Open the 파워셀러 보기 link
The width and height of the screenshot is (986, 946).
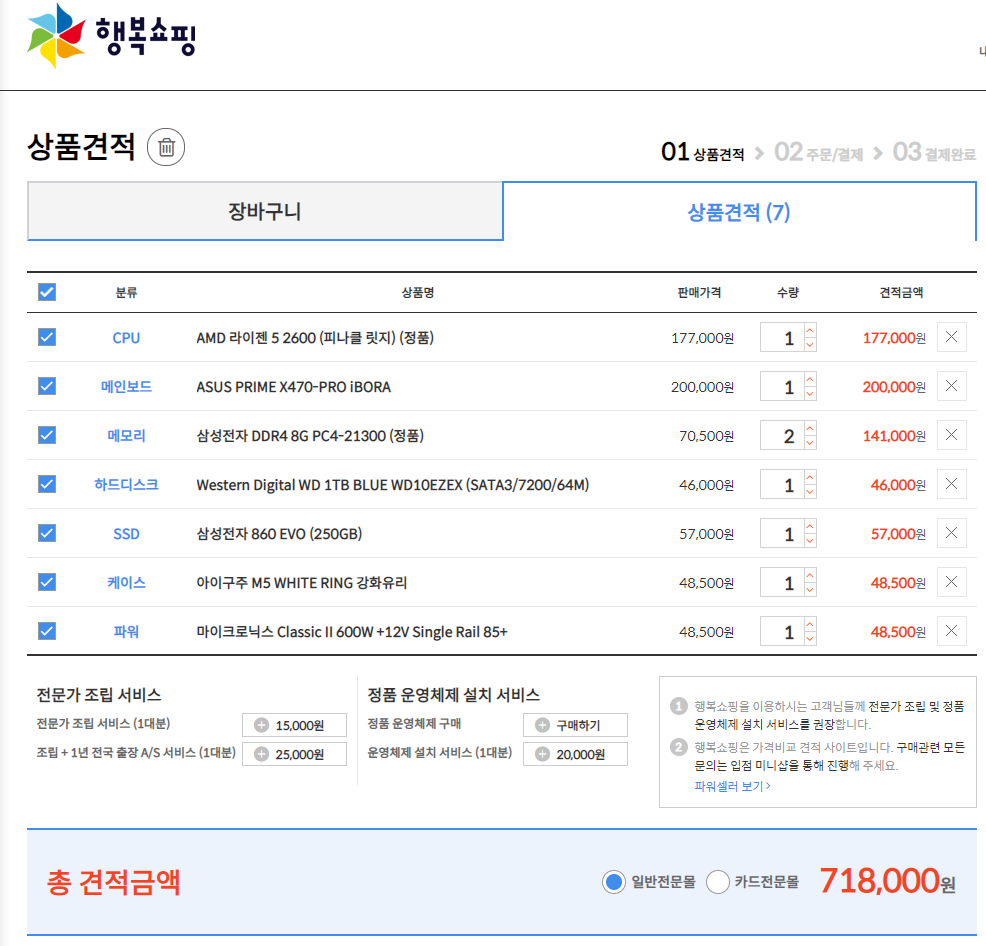pyautogui.click(x=732, y=786)
